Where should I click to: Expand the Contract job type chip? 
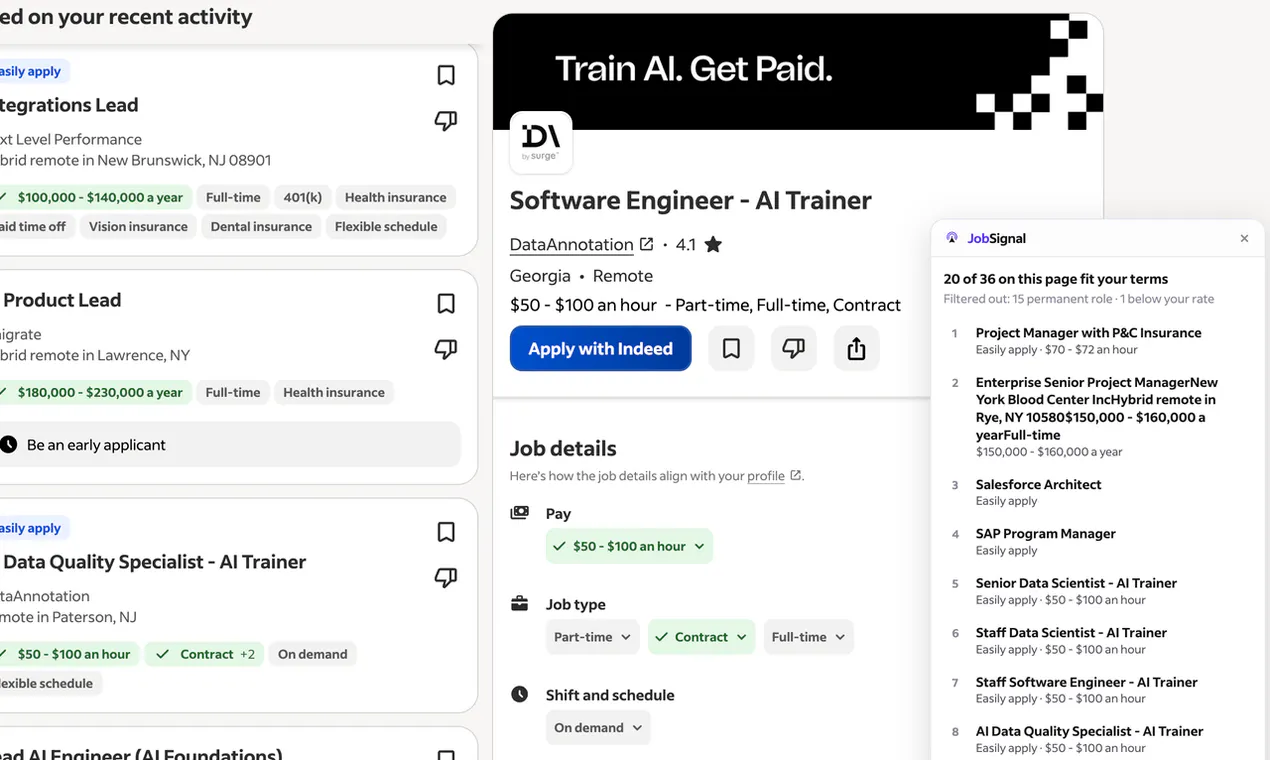[x=701, y=637]
